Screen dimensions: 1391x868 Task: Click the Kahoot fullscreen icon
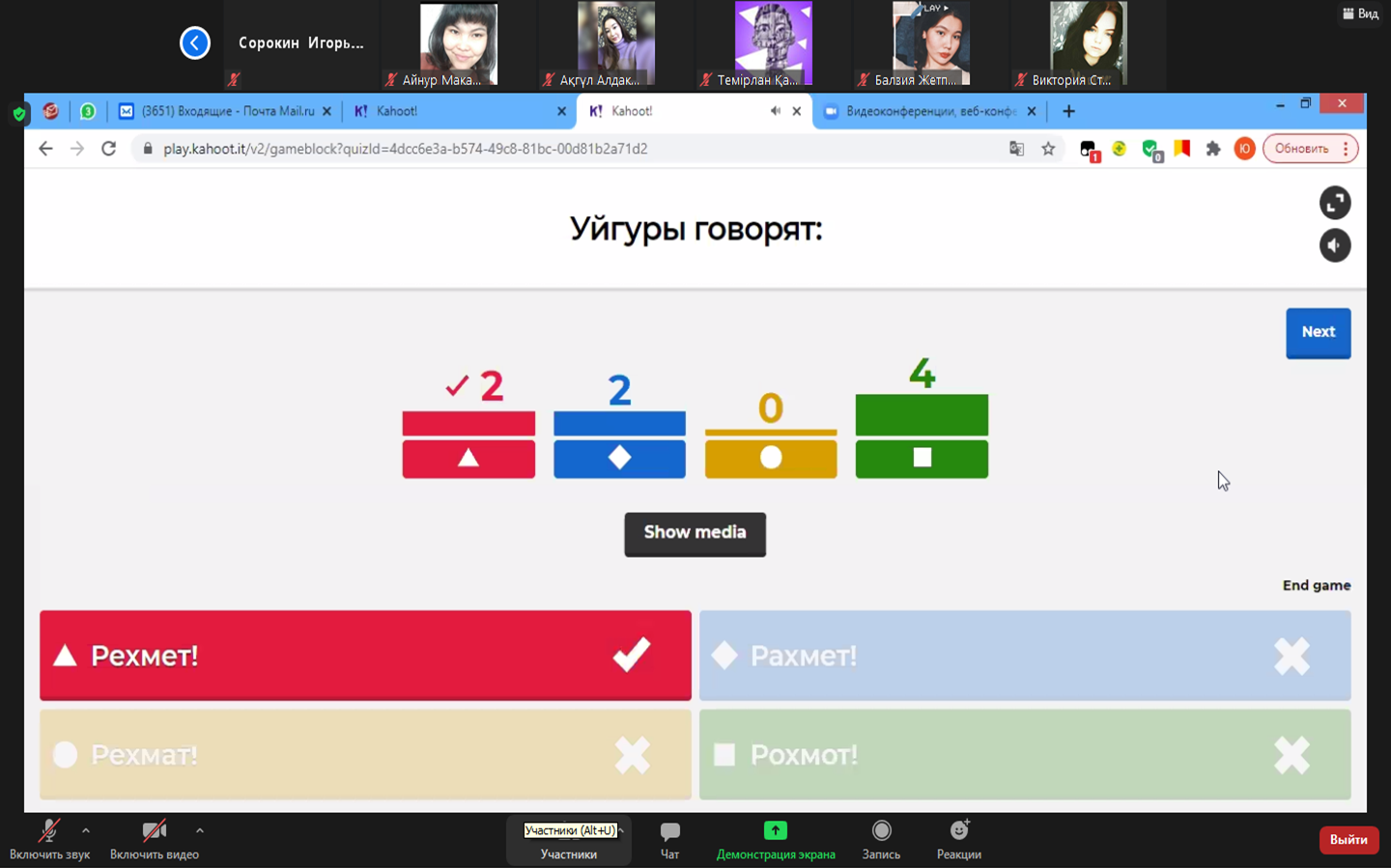pos(1334,203)
